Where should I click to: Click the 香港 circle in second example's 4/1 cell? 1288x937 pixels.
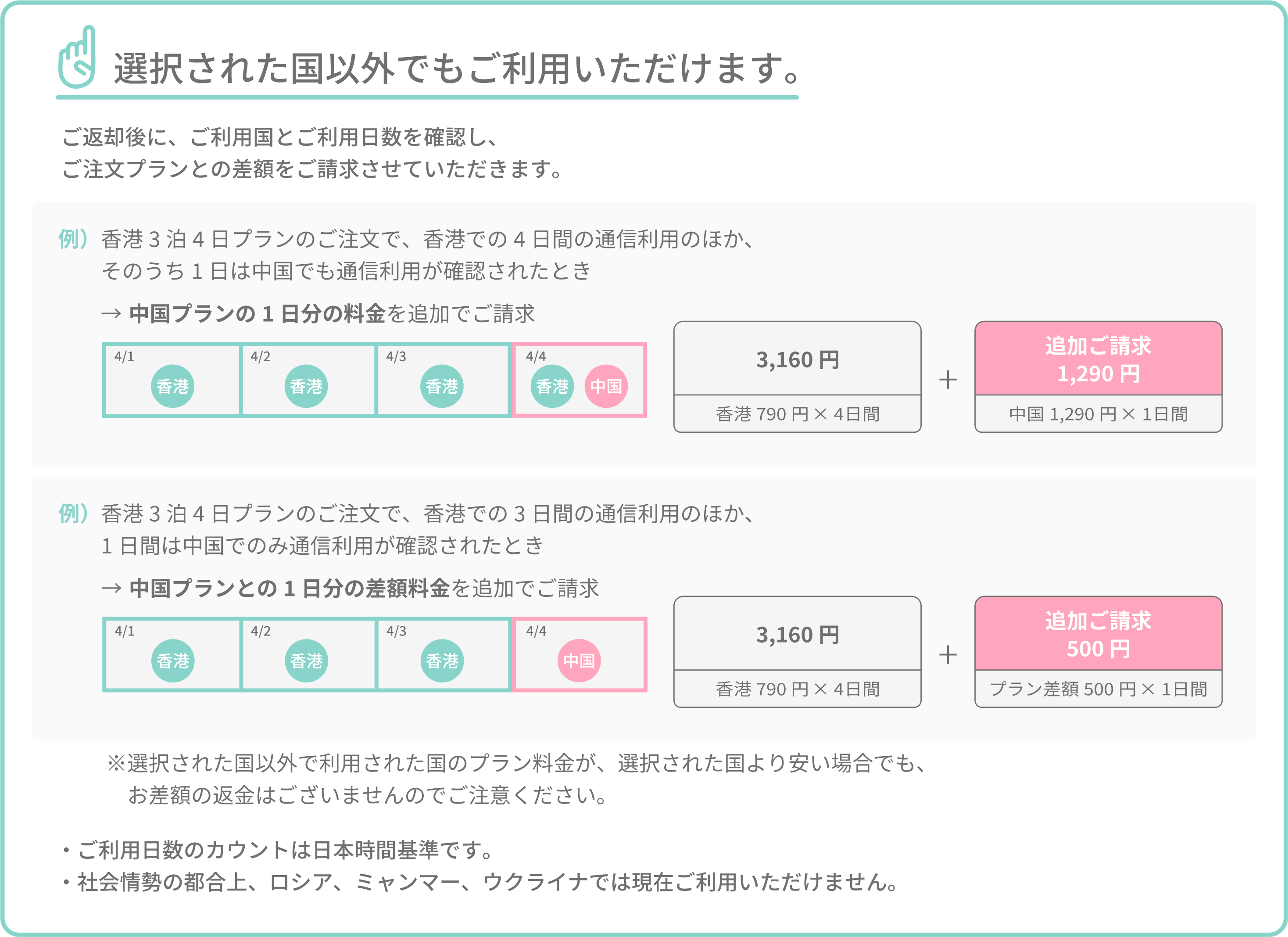coord(173,661)
